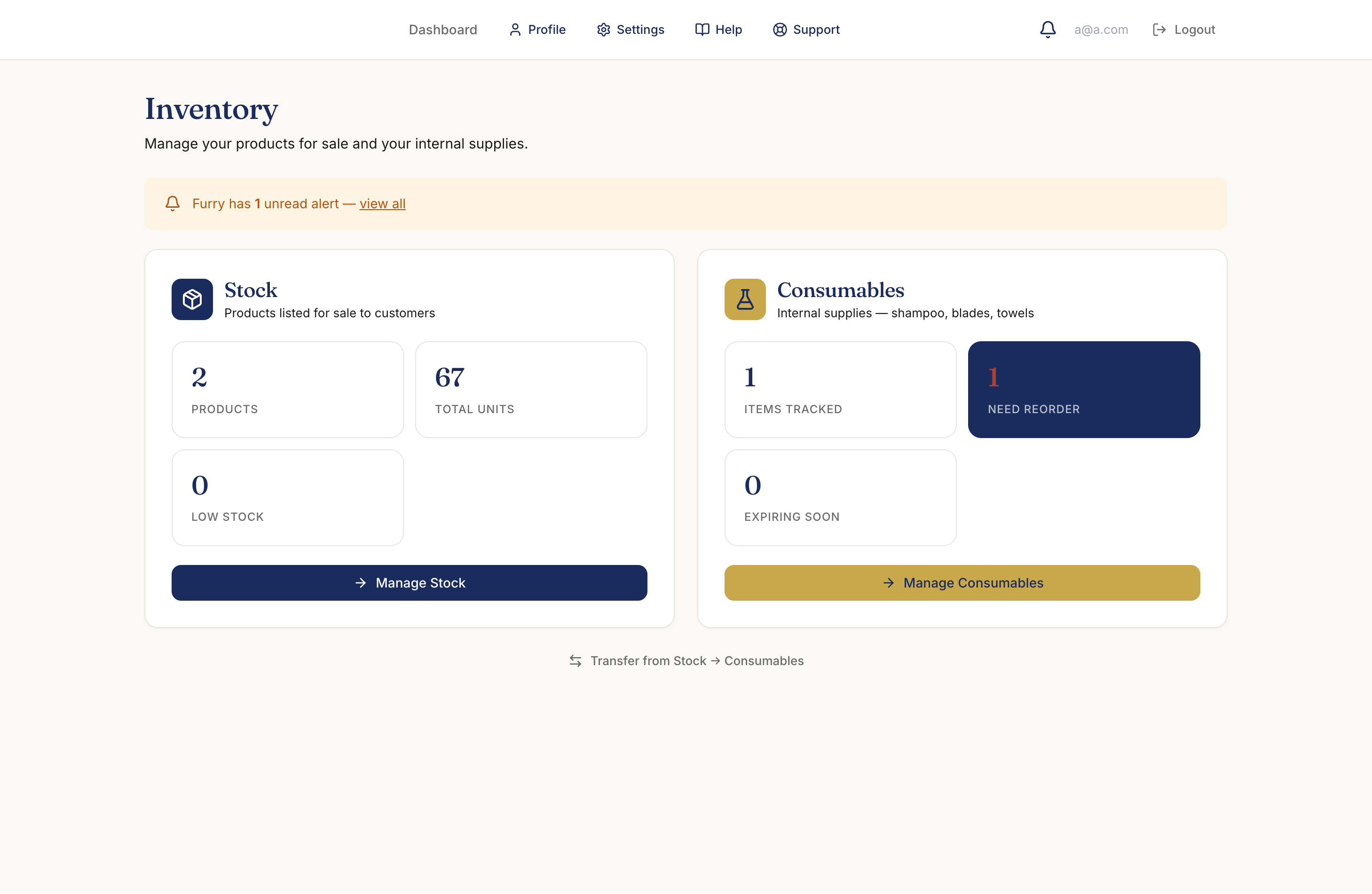1372x894 pixels.
Task: Open the Profile page
Action: [536, 30]
